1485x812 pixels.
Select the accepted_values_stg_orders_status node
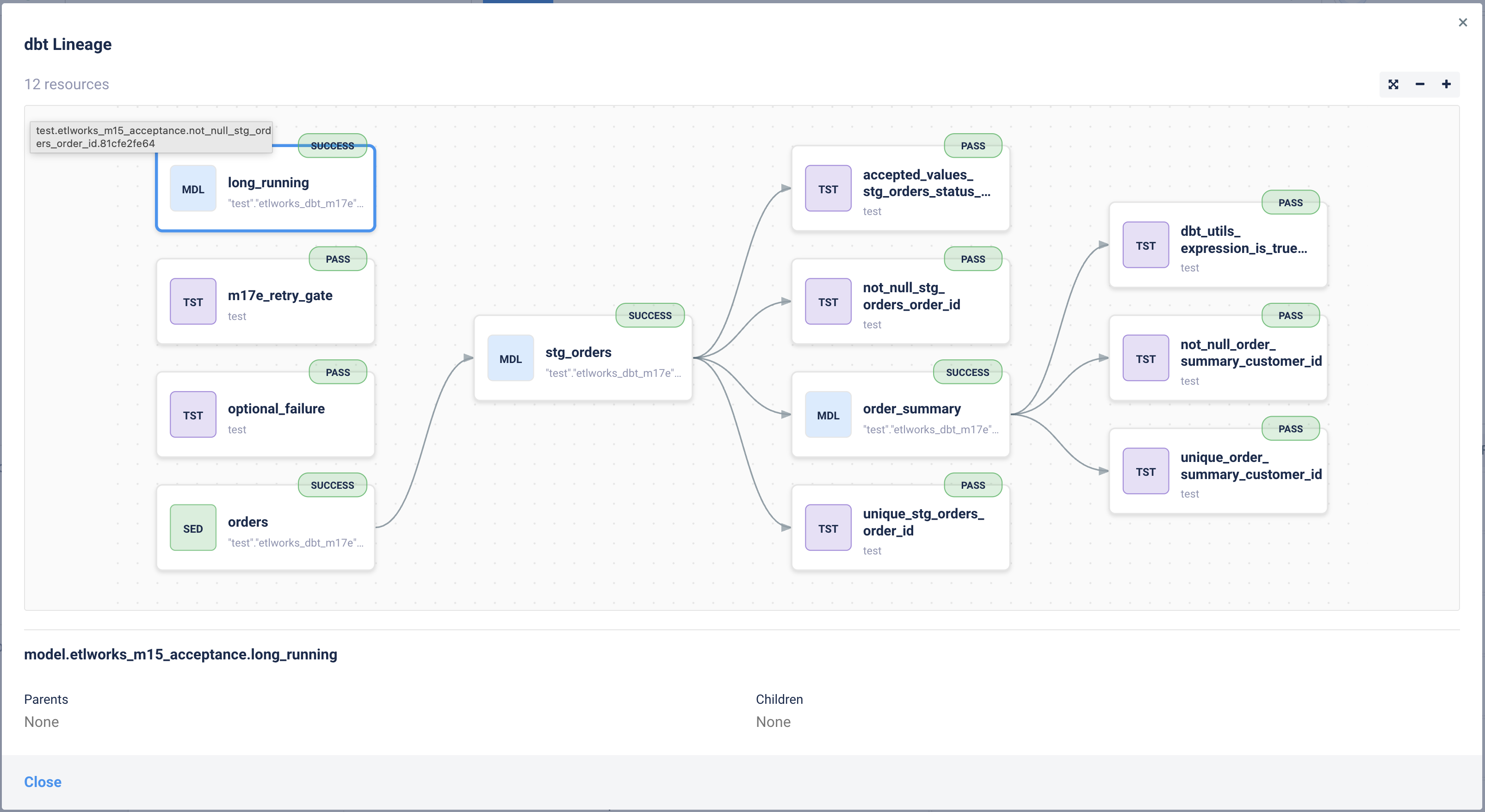pyautogui.click(x=900, y=189)
